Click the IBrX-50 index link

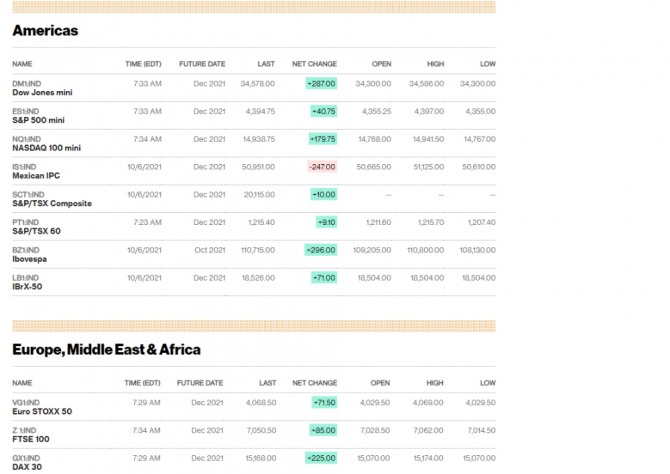[30, 287]
